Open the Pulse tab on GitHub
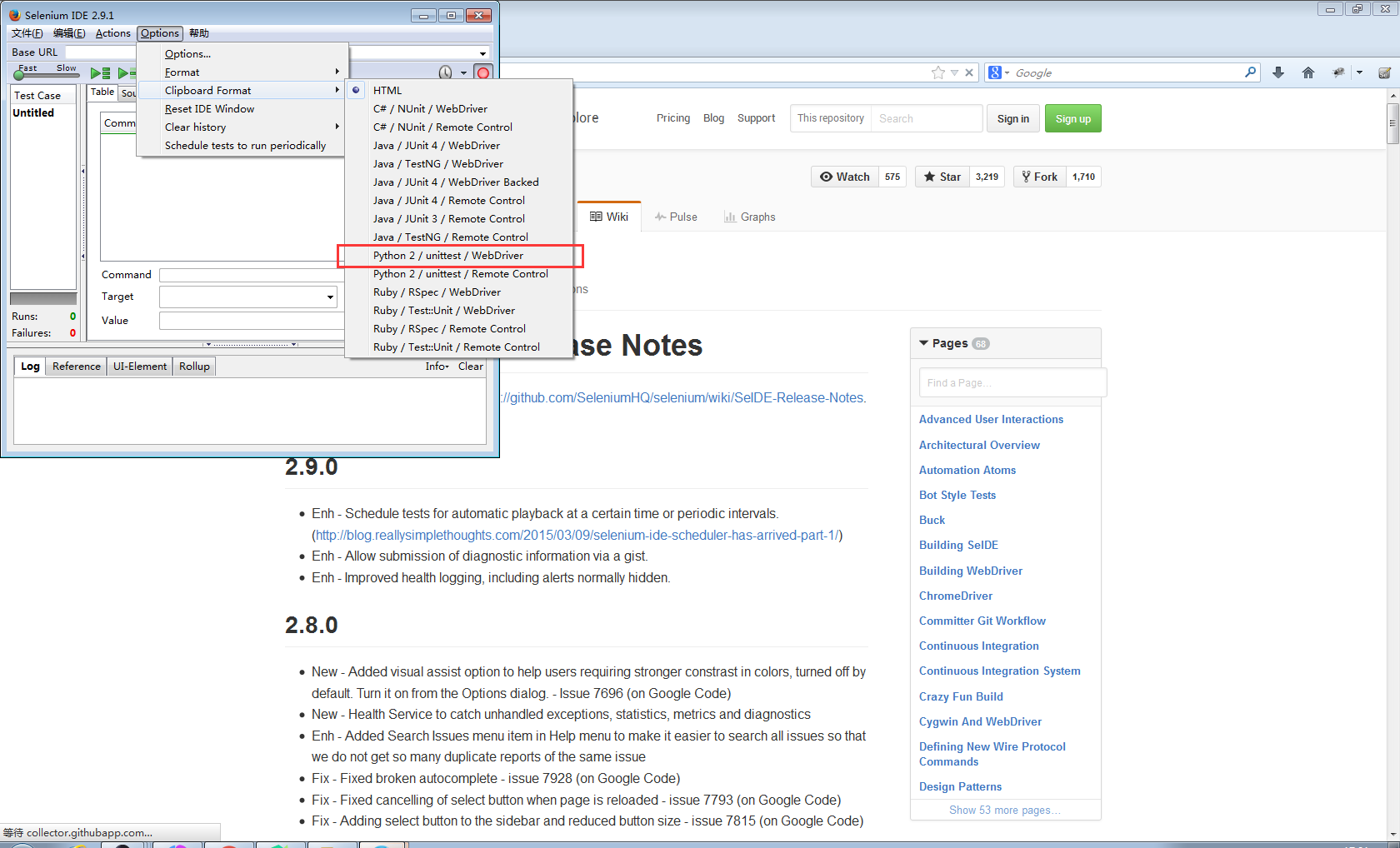The height and width of the screenshot is (848, 1400). point(676,217)
